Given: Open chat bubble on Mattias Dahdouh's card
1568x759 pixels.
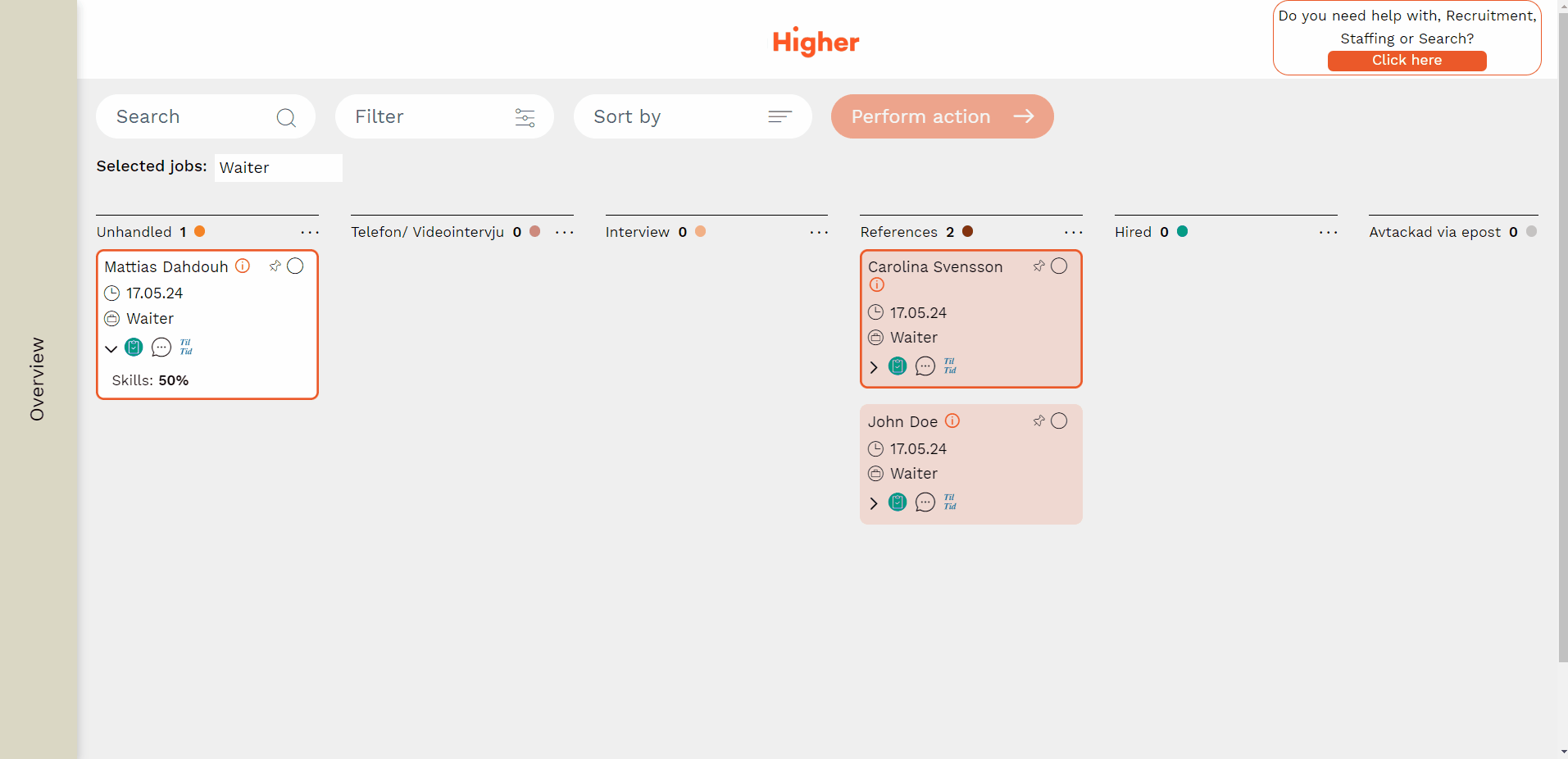Looking at the screenshot, I should [161, 348].
